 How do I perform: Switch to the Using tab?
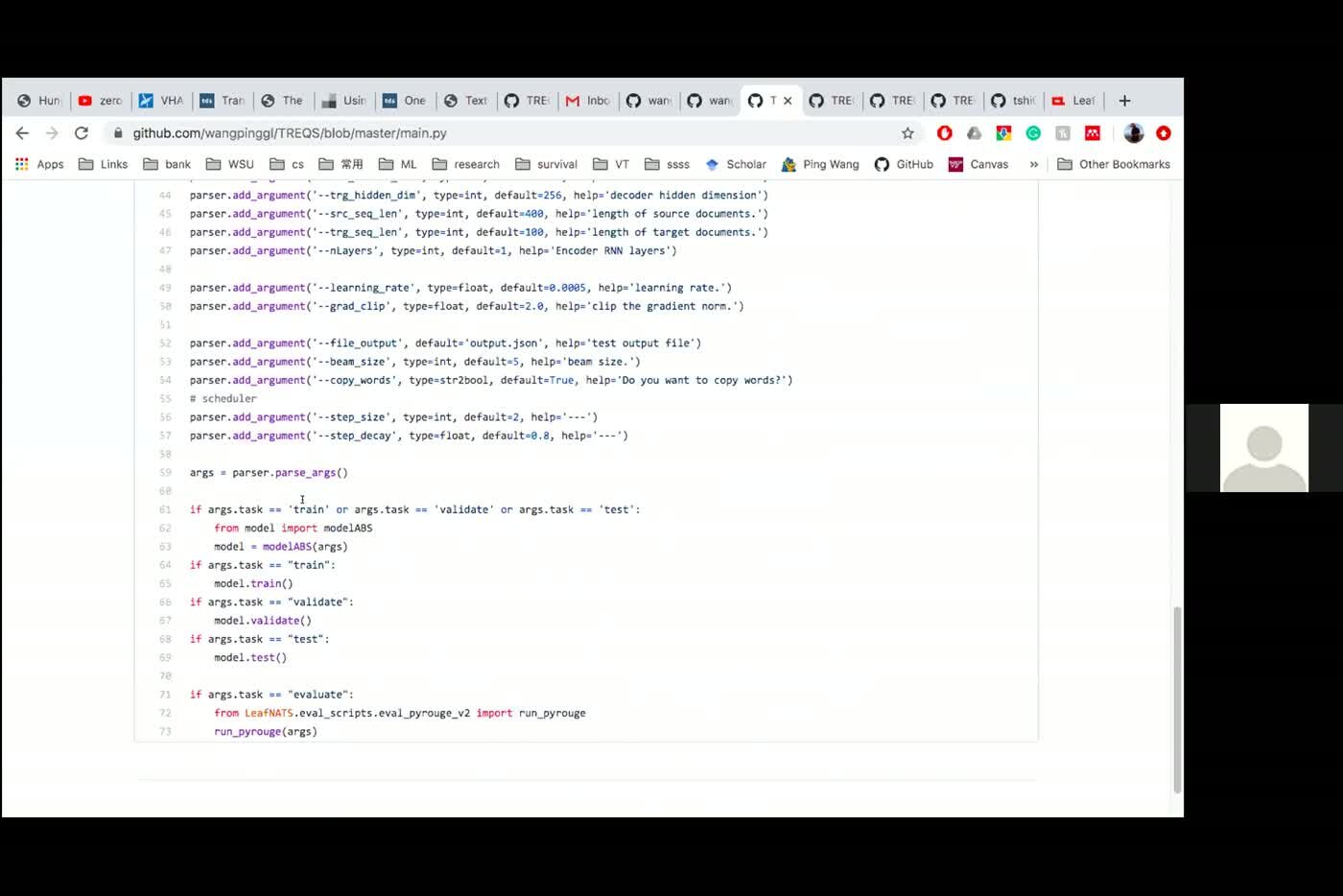343,101
